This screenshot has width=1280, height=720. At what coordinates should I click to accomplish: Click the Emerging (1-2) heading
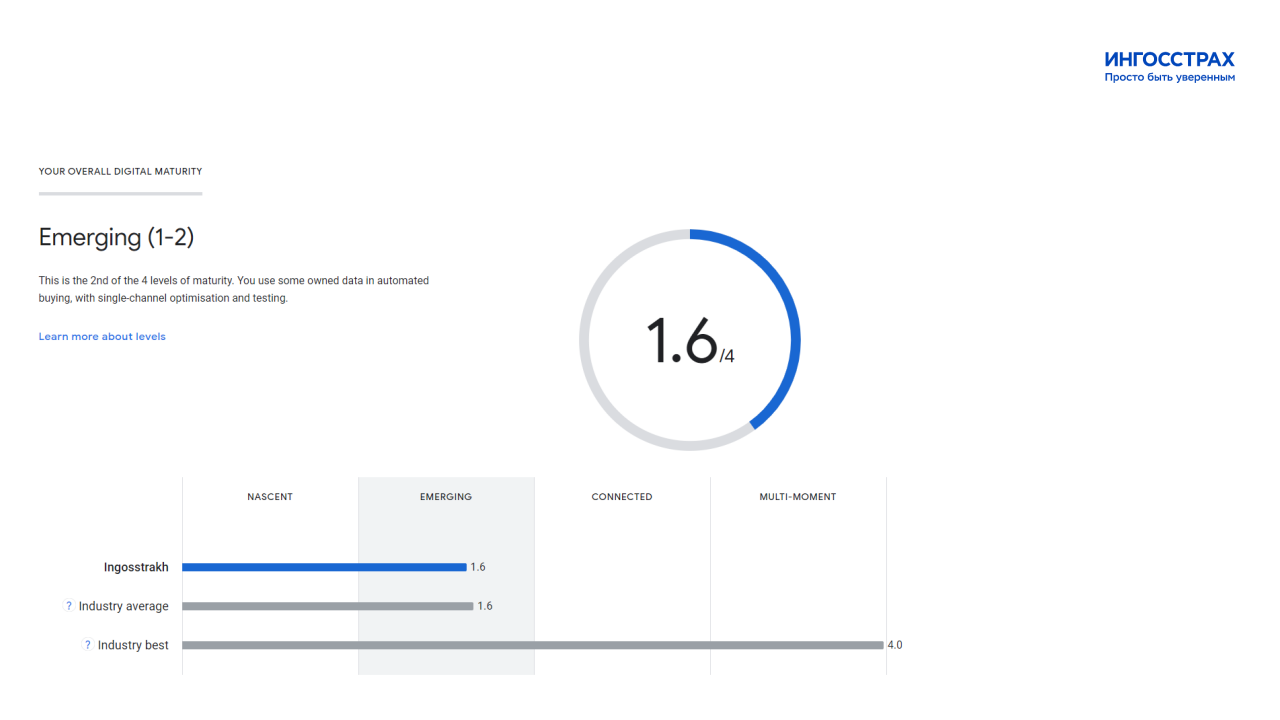tap(116, 237)
